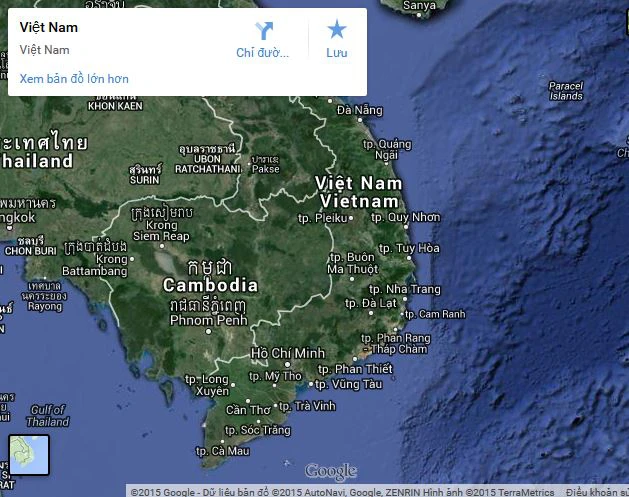Click the 'Krong Siem Reap' label
The image size is (629, 497).
pyautogui.click(x=161, y=231)
